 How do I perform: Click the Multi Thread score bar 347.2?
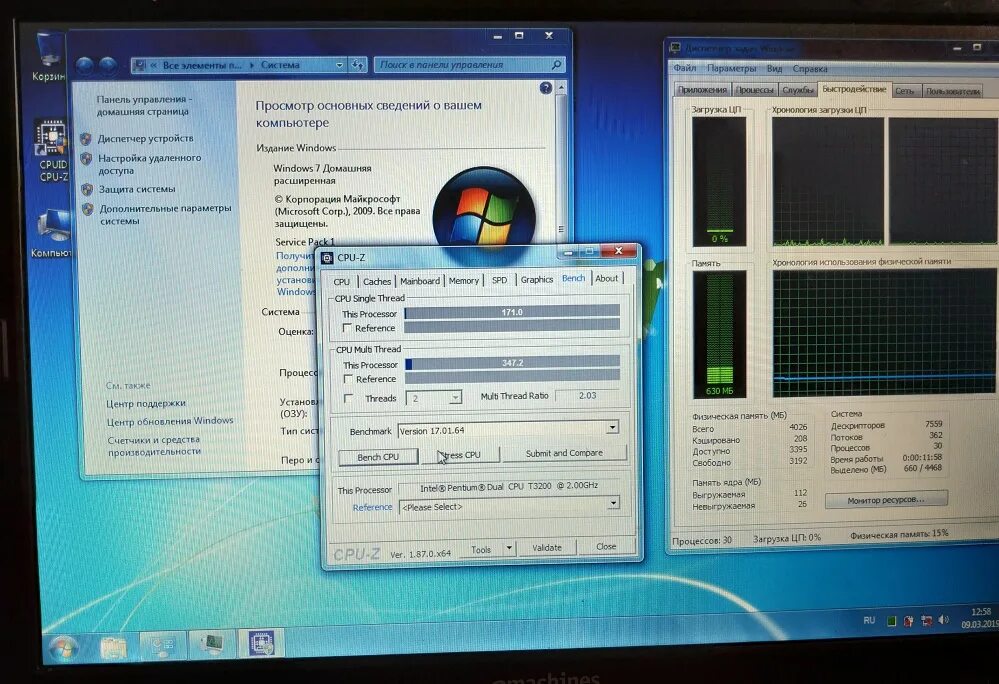pos(512,363)
